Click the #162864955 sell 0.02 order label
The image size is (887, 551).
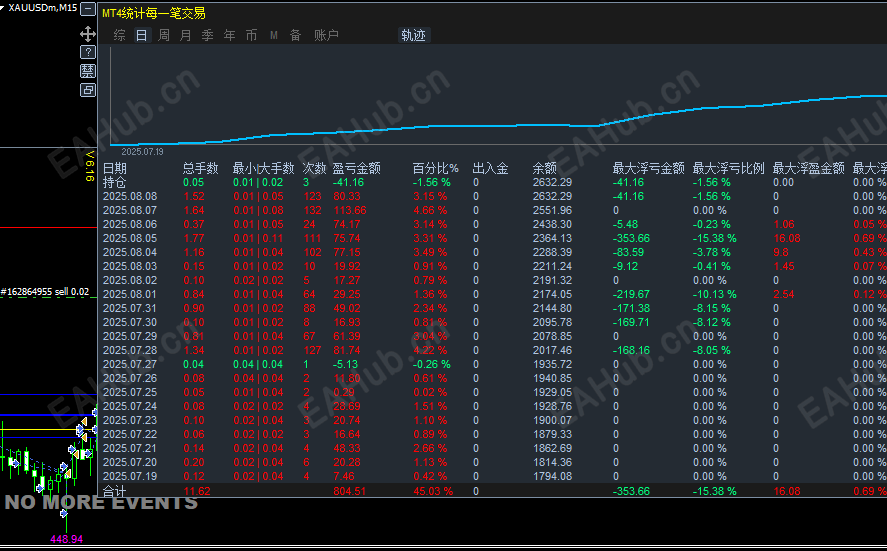click(45, 292)
